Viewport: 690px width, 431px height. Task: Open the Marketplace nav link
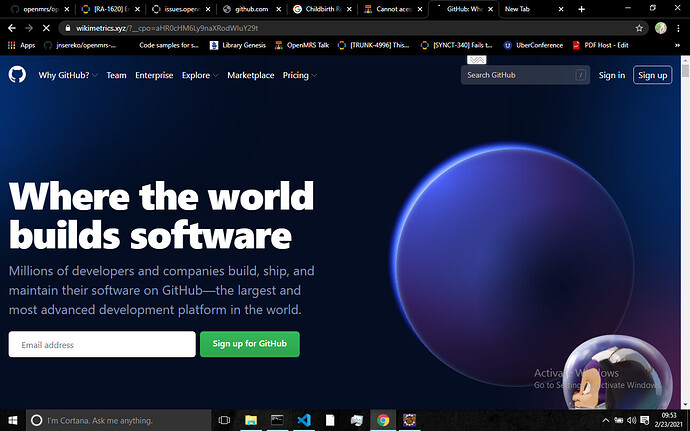250,75
